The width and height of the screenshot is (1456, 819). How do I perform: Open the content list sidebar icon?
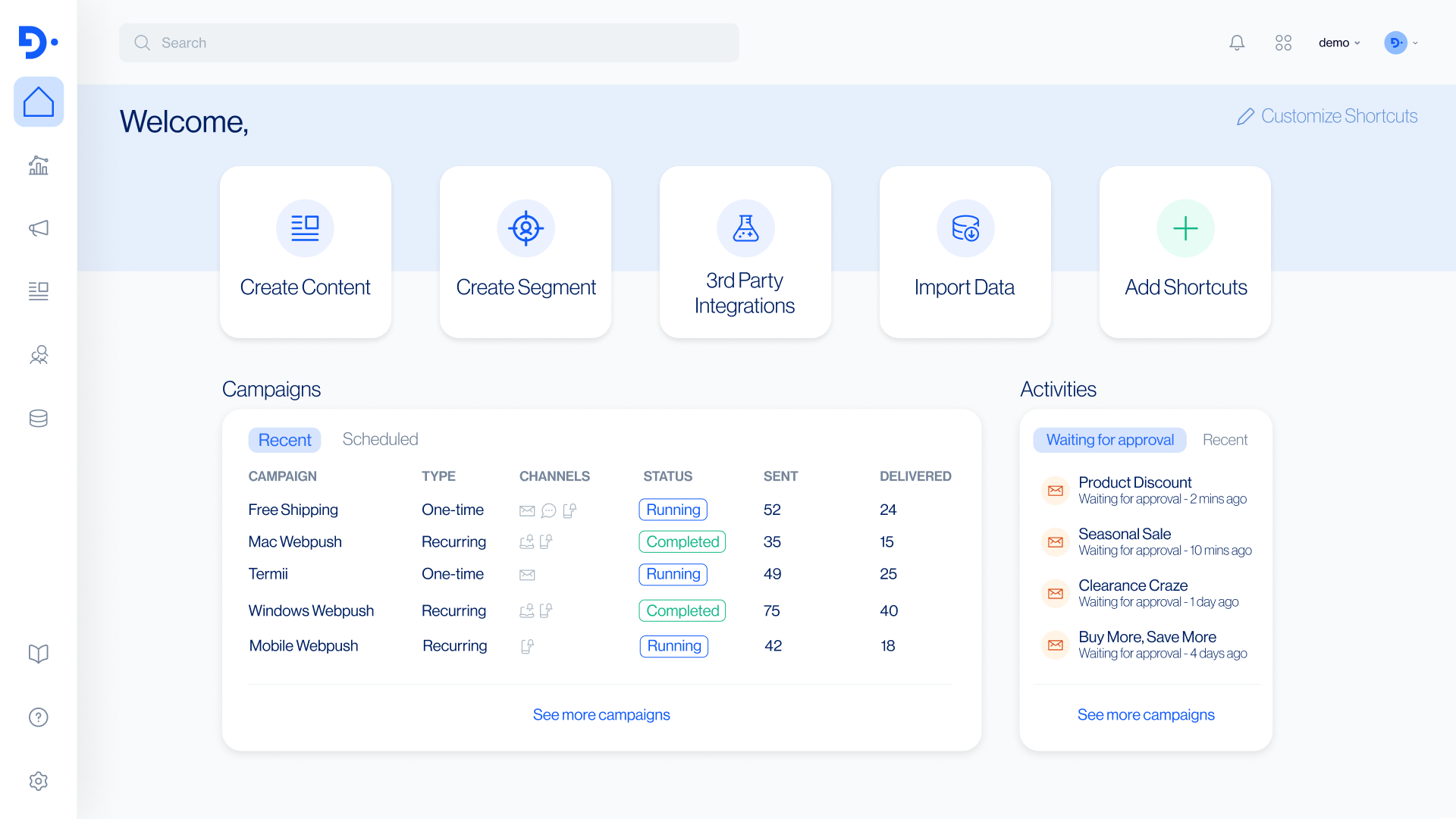pyautogui.click(x=39, y=291)
